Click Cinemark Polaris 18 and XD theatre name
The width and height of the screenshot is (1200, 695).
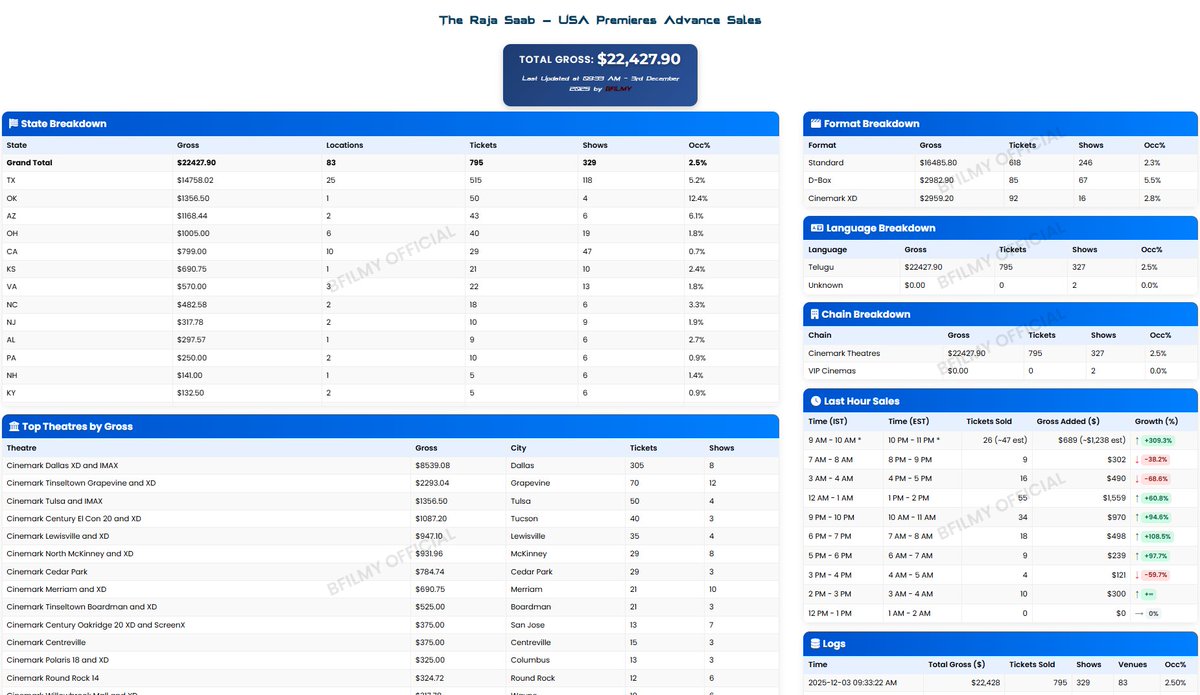[58, 661]
